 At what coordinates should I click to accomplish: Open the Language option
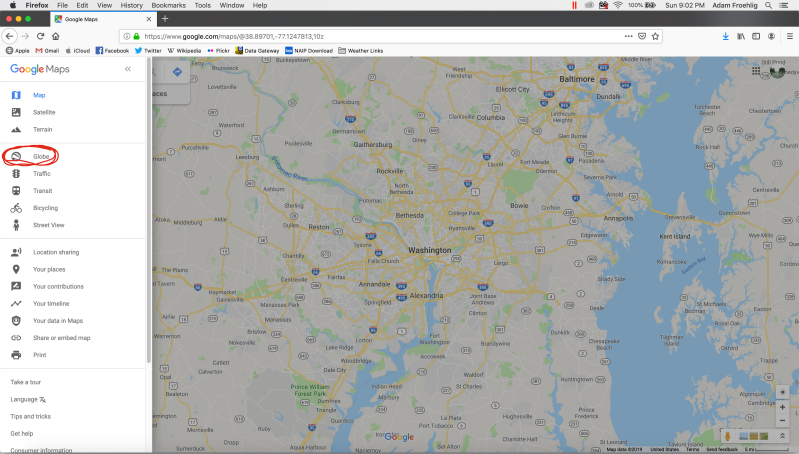(28, 399)
